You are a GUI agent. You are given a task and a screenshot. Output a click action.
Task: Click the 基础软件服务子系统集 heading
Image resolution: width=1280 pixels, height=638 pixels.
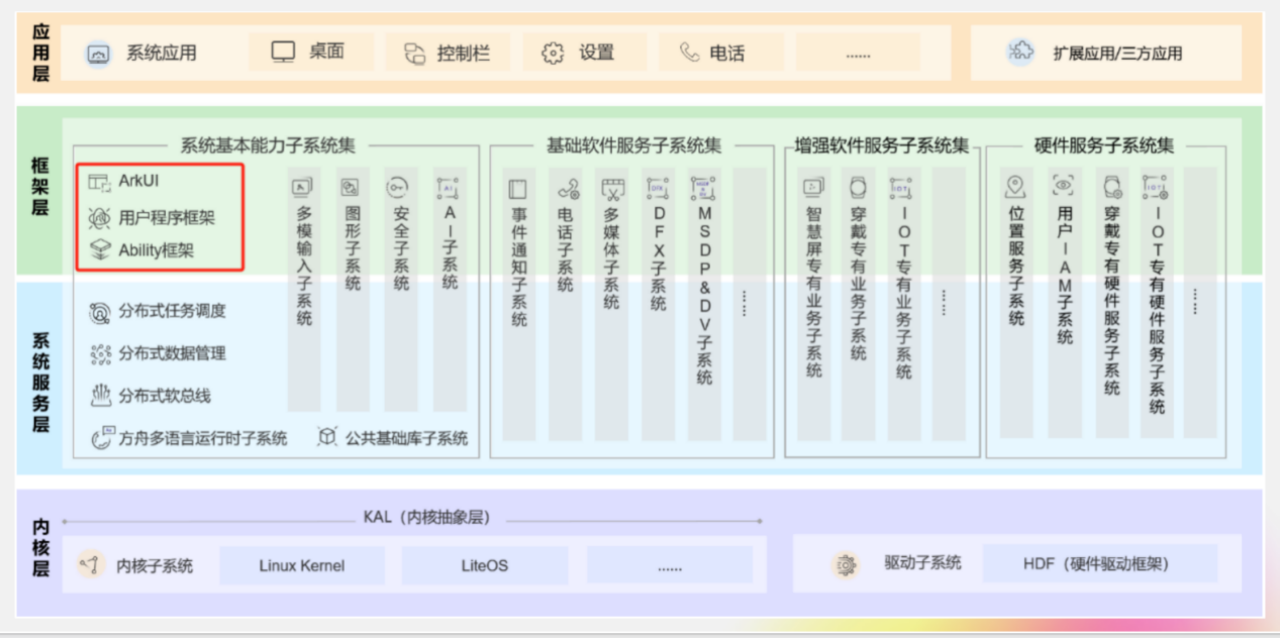point(634,146)
